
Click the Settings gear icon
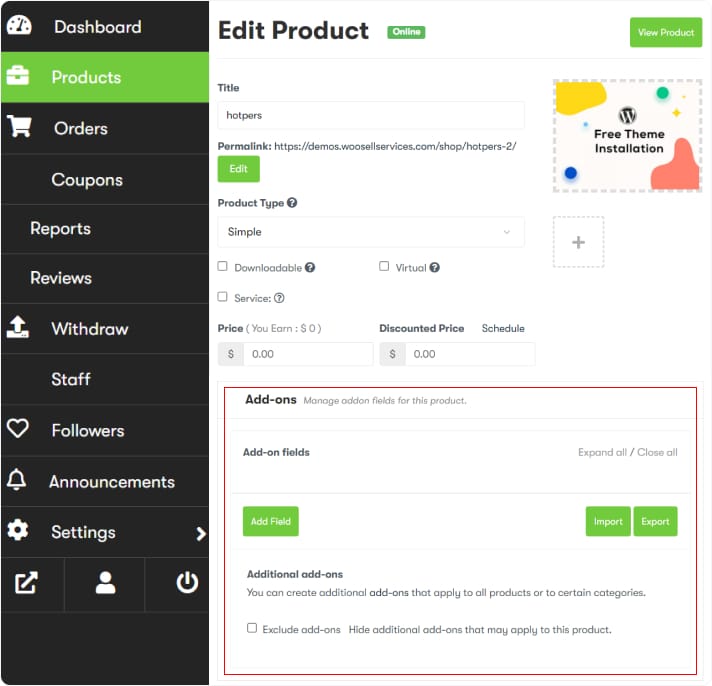coord(18,531)
